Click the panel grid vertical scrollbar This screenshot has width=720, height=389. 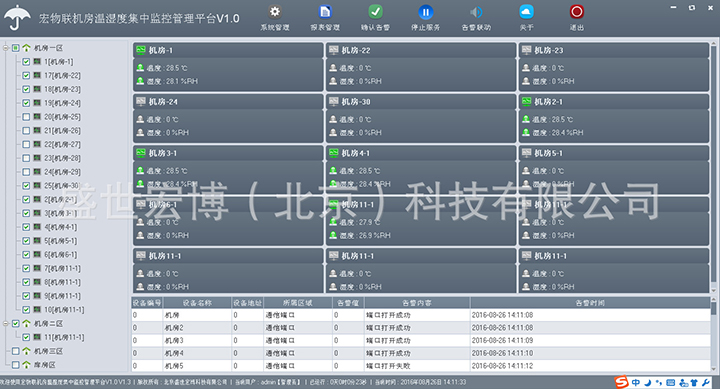click(714, 168)
